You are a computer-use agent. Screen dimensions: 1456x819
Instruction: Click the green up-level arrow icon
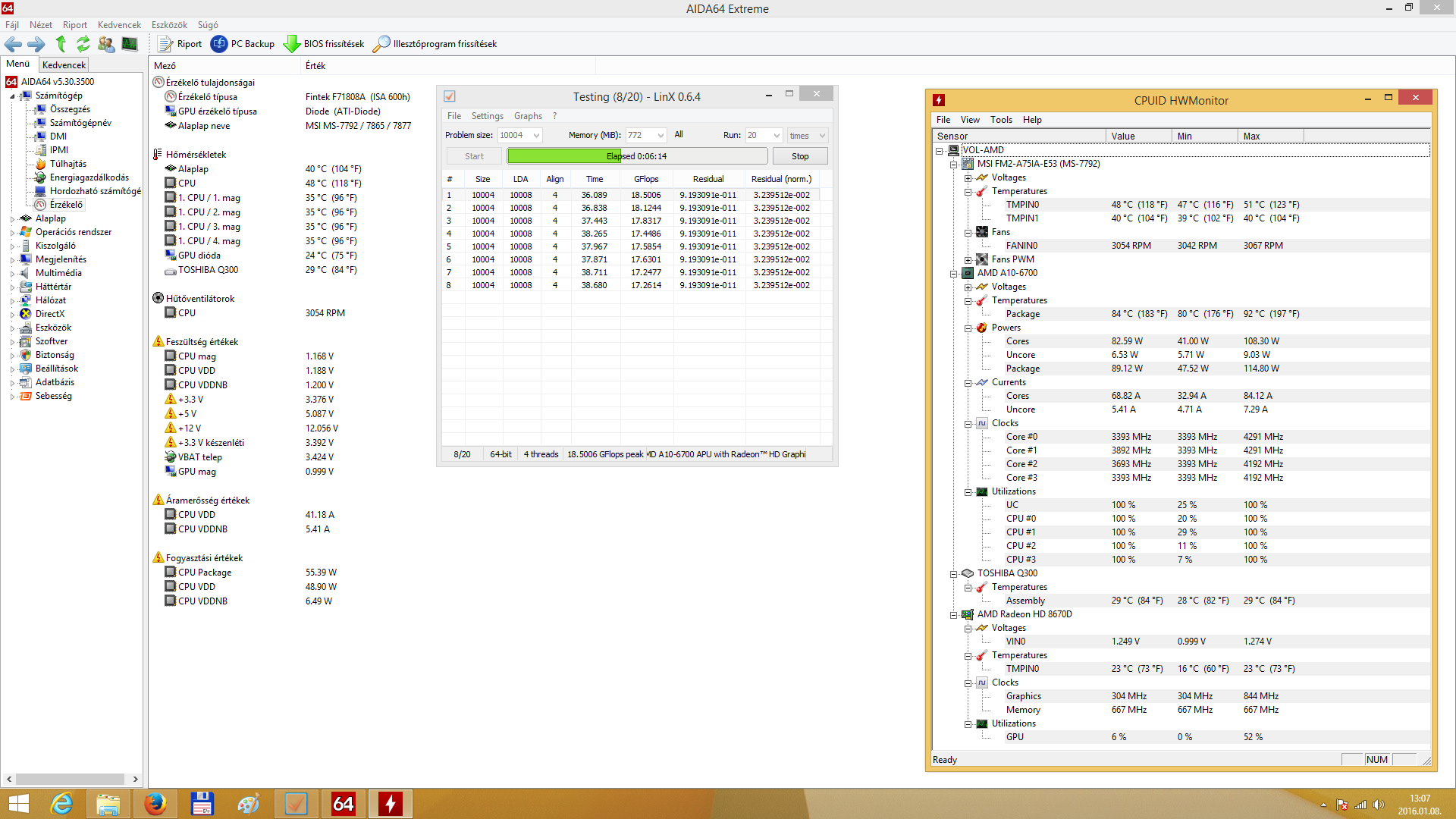[61, 44]
